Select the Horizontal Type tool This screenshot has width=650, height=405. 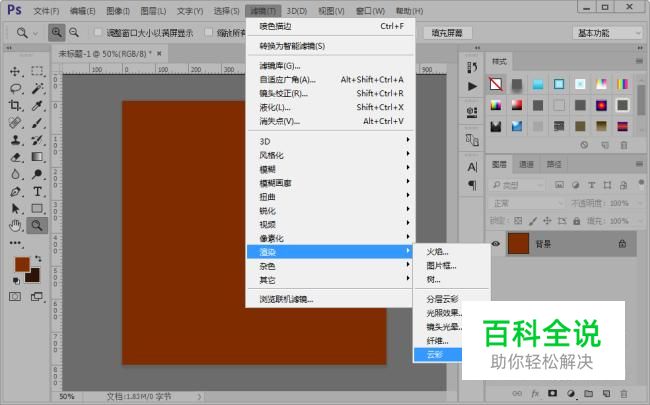37,192
